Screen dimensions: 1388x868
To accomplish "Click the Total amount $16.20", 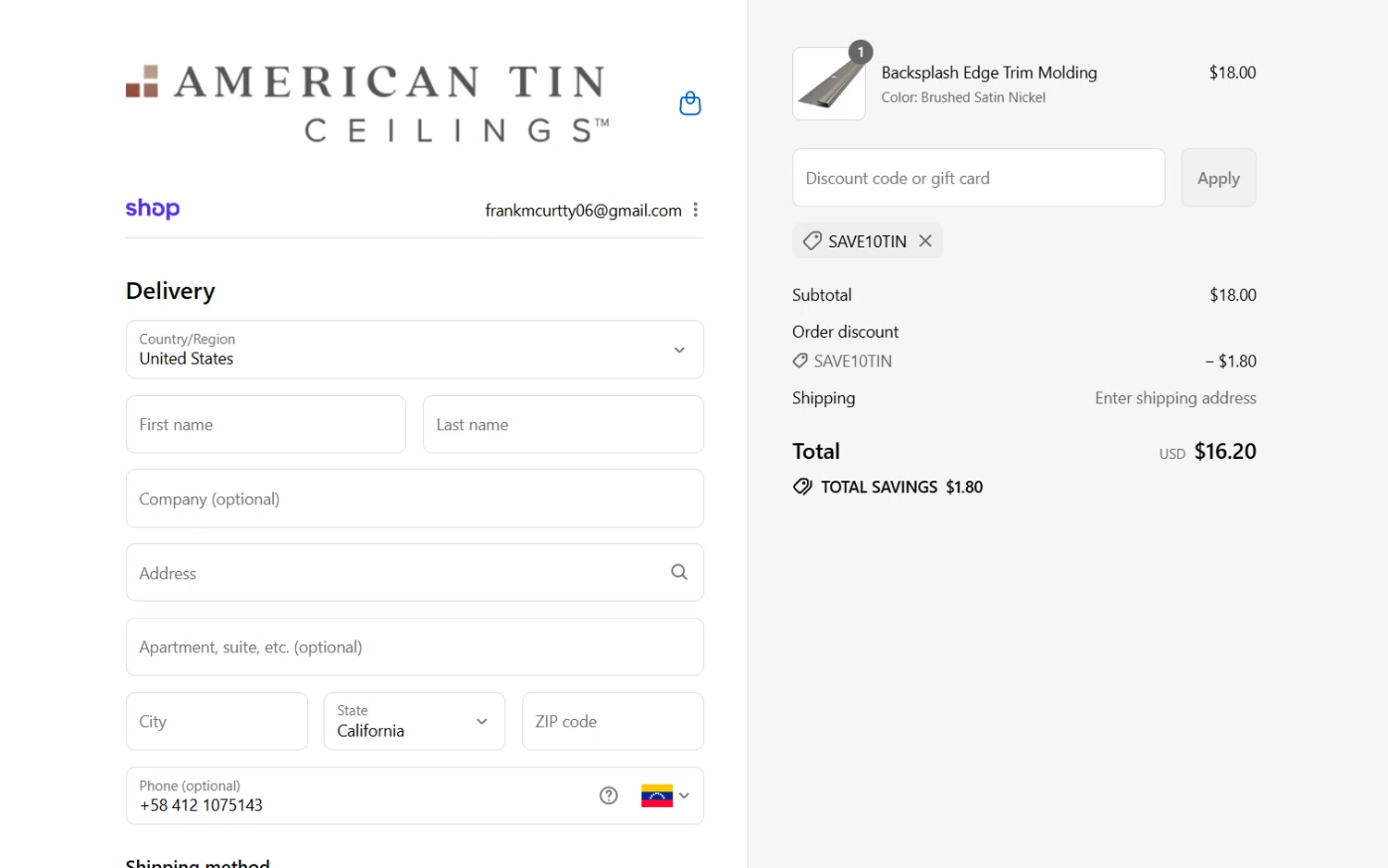I will click(x=1225, y=452).
